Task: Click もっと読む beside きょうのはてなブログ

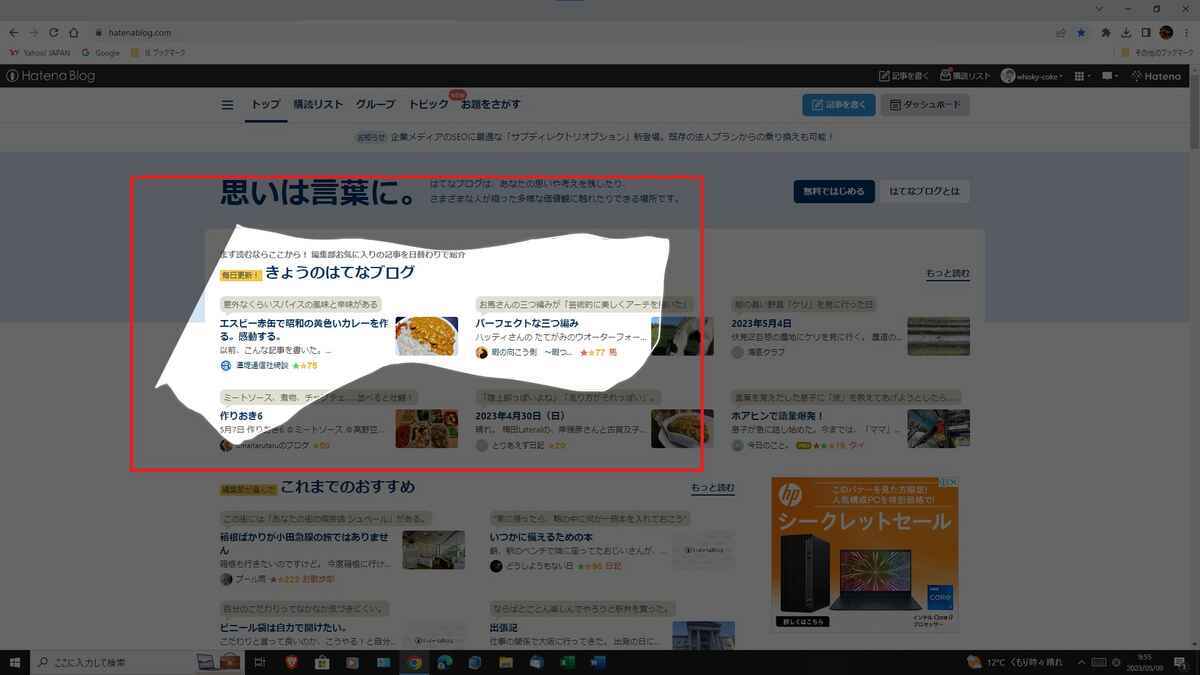Action: tap(947, 273)
